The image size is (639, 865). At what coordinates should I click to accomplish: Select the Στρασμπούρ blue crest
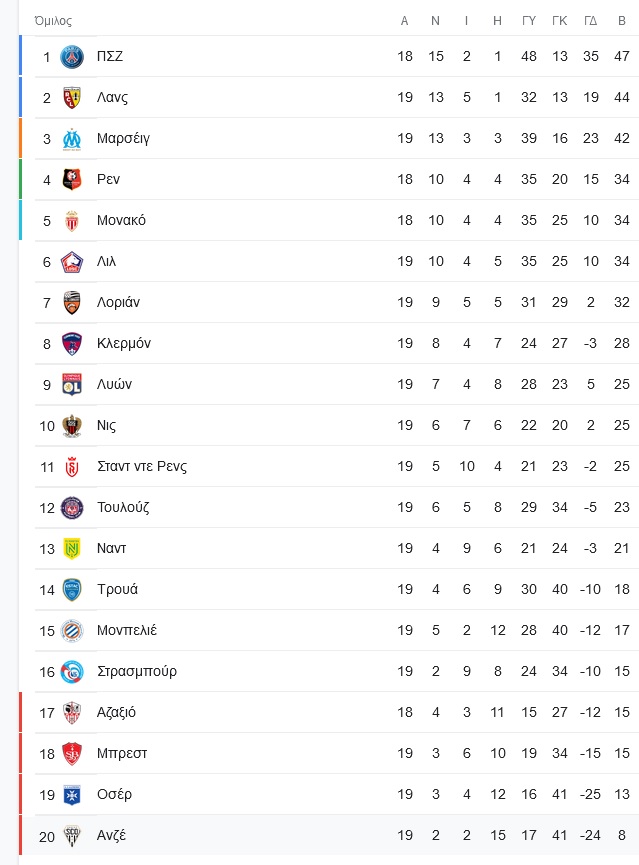72,671
